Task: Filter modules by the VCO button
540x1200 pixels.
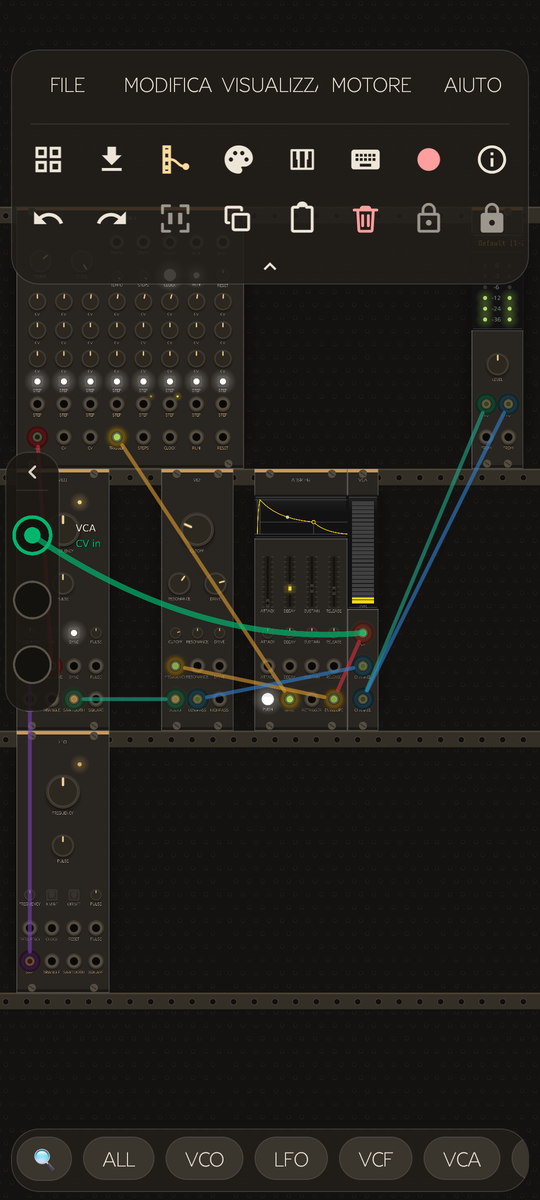Action: [205, 1159]
